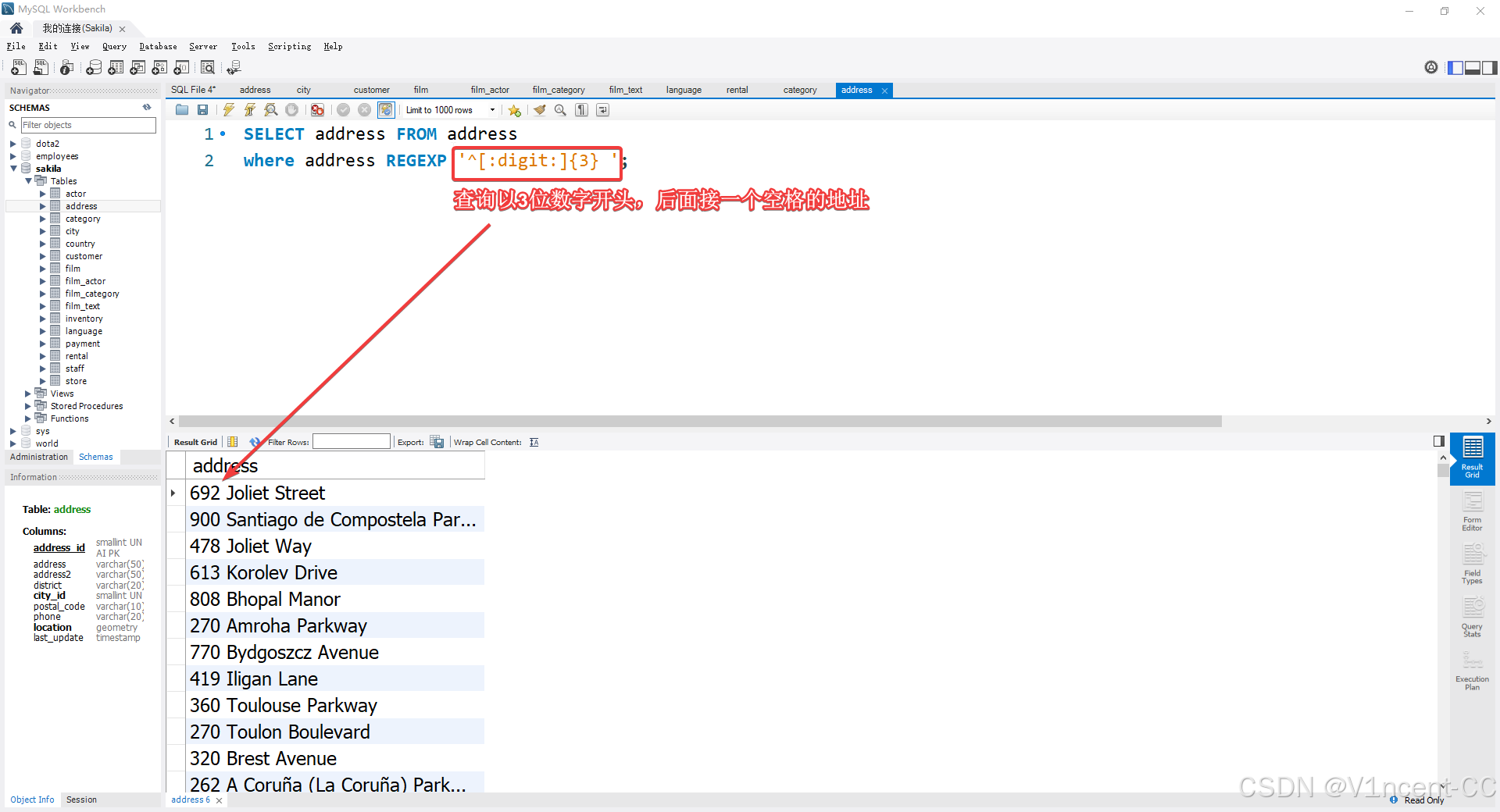Expand the Views node
Viewport: 1500px width, 812px height.
point(28,394)
